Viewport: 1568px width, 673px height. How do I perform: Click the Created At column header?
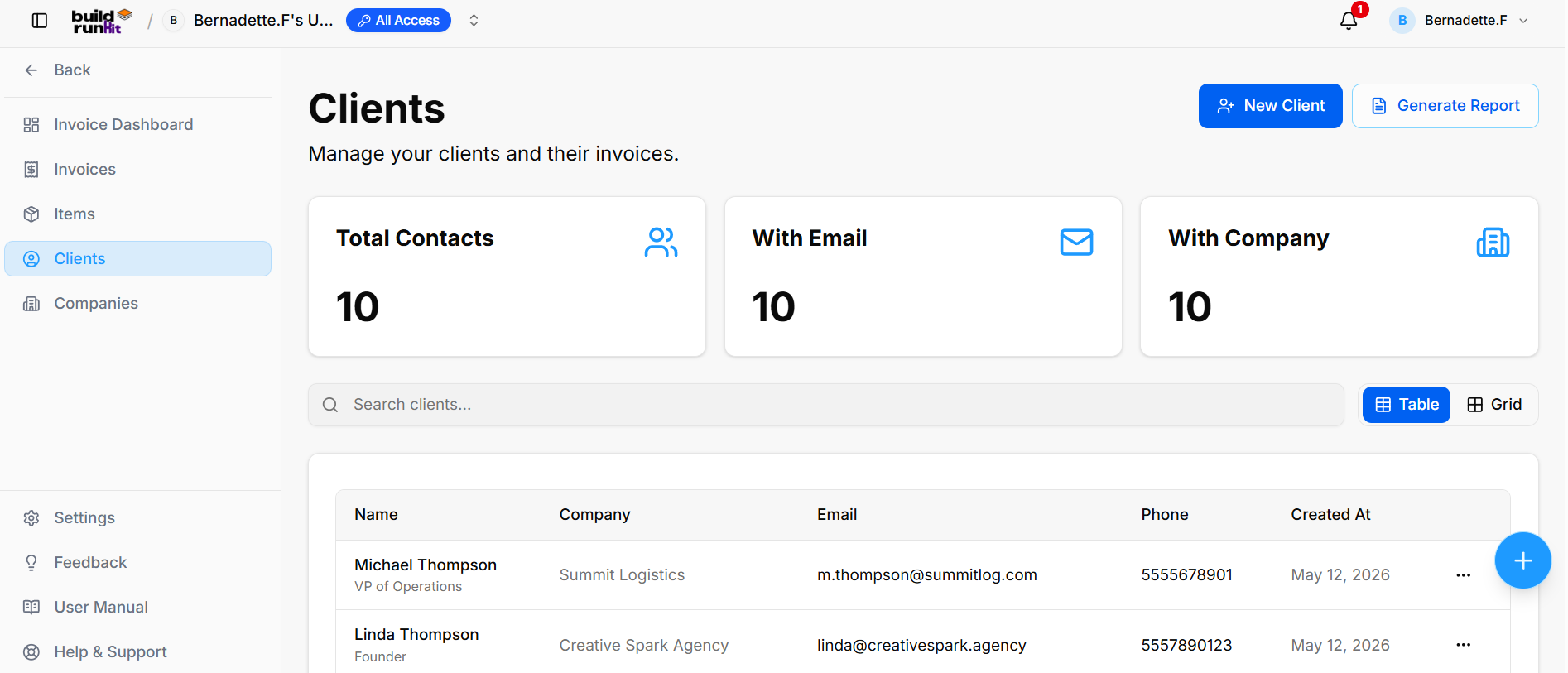pos(1330,515)
